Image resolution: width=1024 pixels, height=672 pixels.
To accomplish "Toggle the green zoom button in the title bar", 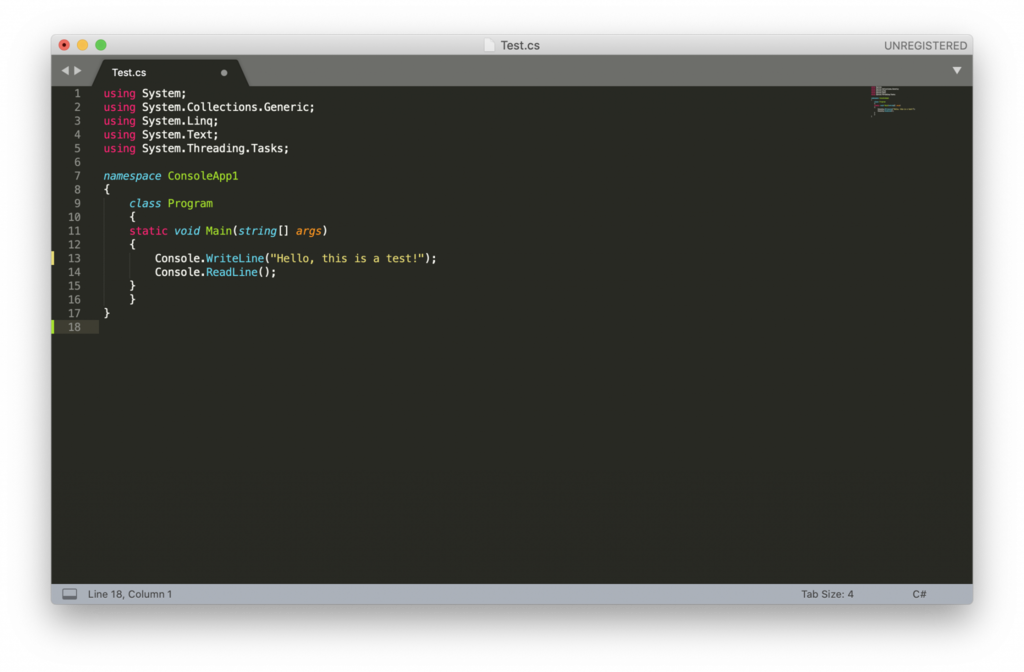I will click(x=100, y=44).
